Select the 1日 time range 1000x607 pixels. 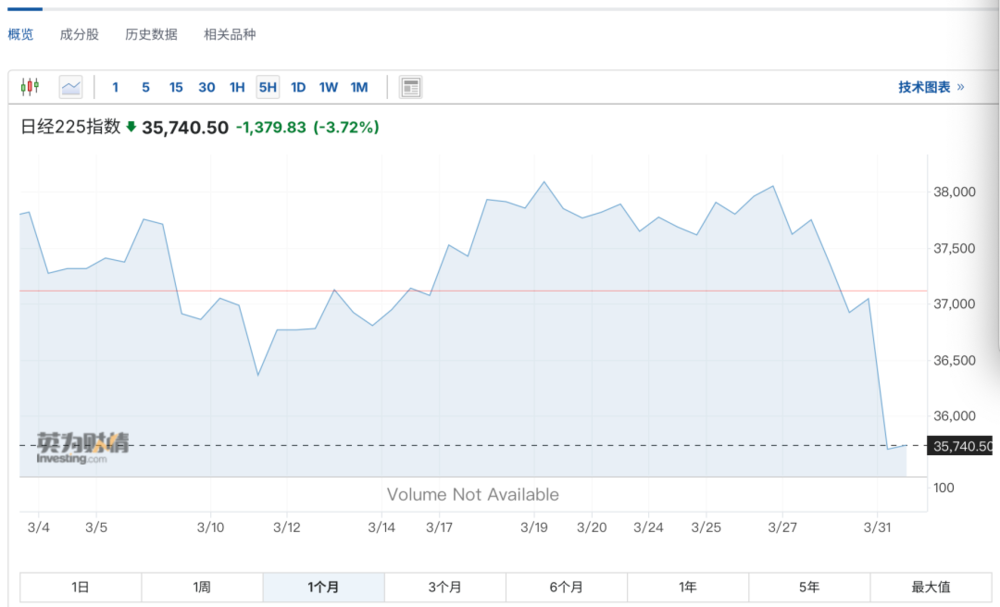pyautogui.click(x=81, y=587)
